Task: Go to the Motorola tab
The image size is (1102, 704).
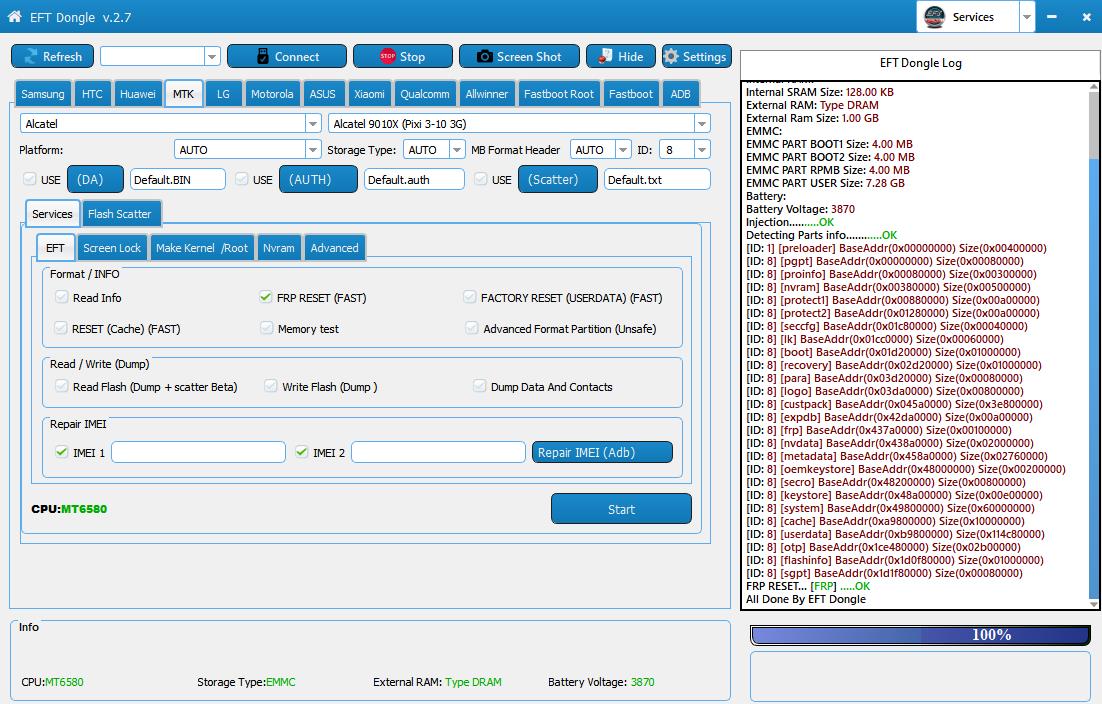Action: (272, 93)
